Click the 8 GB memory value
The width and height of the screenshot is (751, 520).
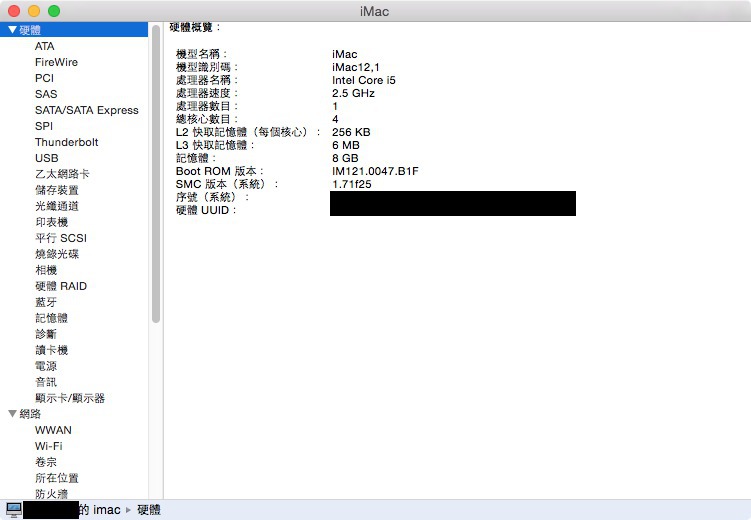click(345, 158)
